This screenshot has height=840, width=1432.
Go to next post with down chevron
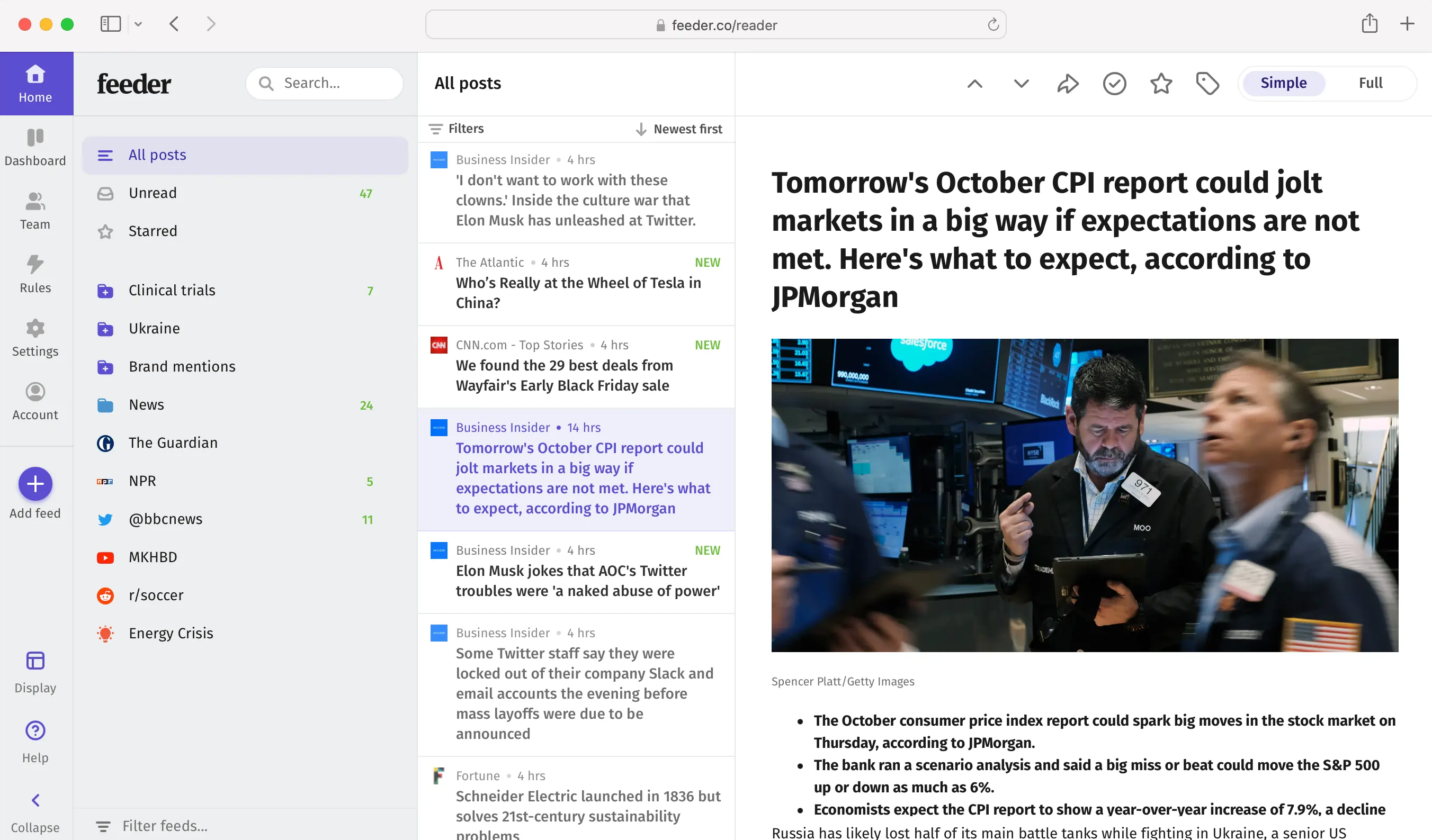1021,84
